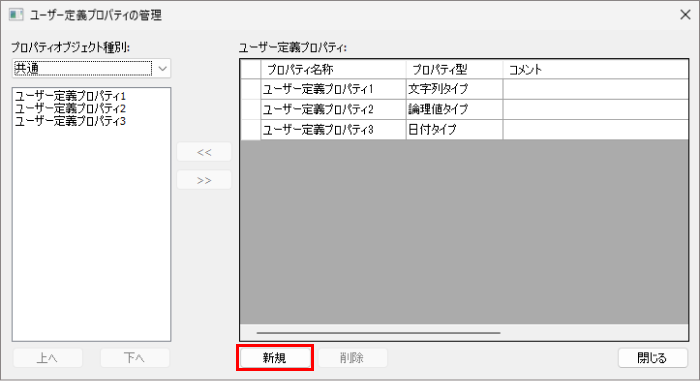Click the 下へ button
Image resolution: width=700 pixels, height=381 pixels.
click(x=134, y=358)
